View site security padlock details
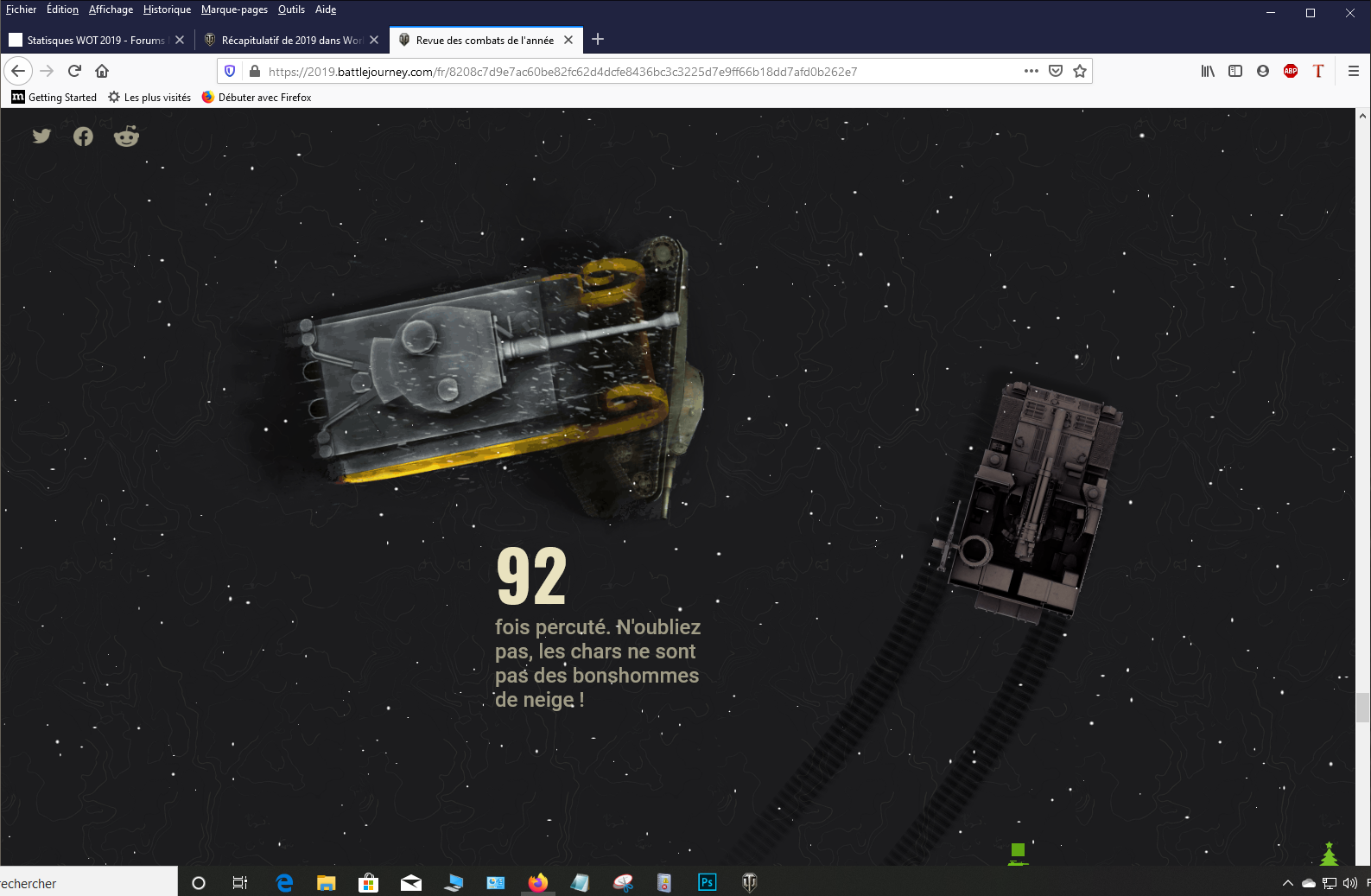Image resolution: width=1371 pixels, height=896 pixels. click(x=254, y=71)
